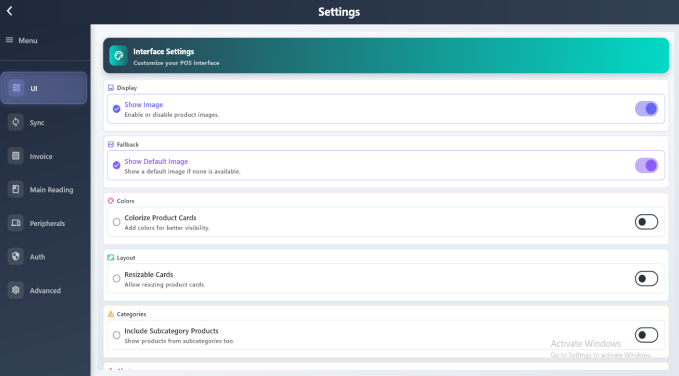This screenshot has width=679, height=376.
Task: Click the Invoice document icon
Action: tap(16, 156)
